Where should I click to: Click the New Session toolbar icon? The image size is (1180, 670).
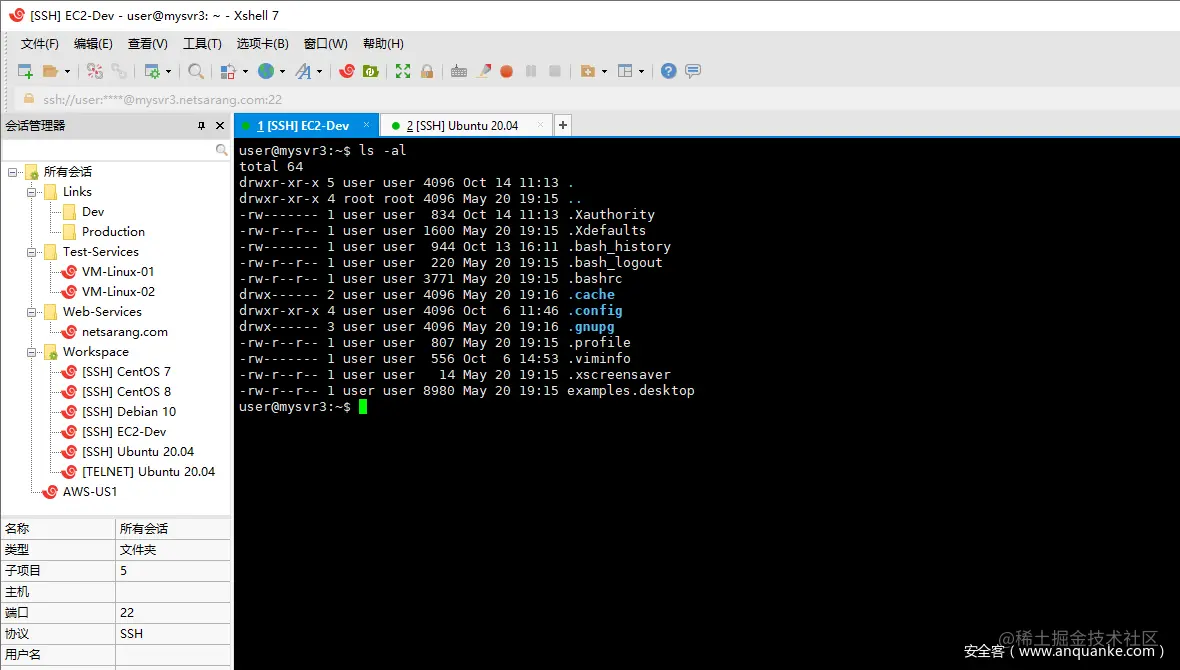pyautogui.click(x=25, y=72)
